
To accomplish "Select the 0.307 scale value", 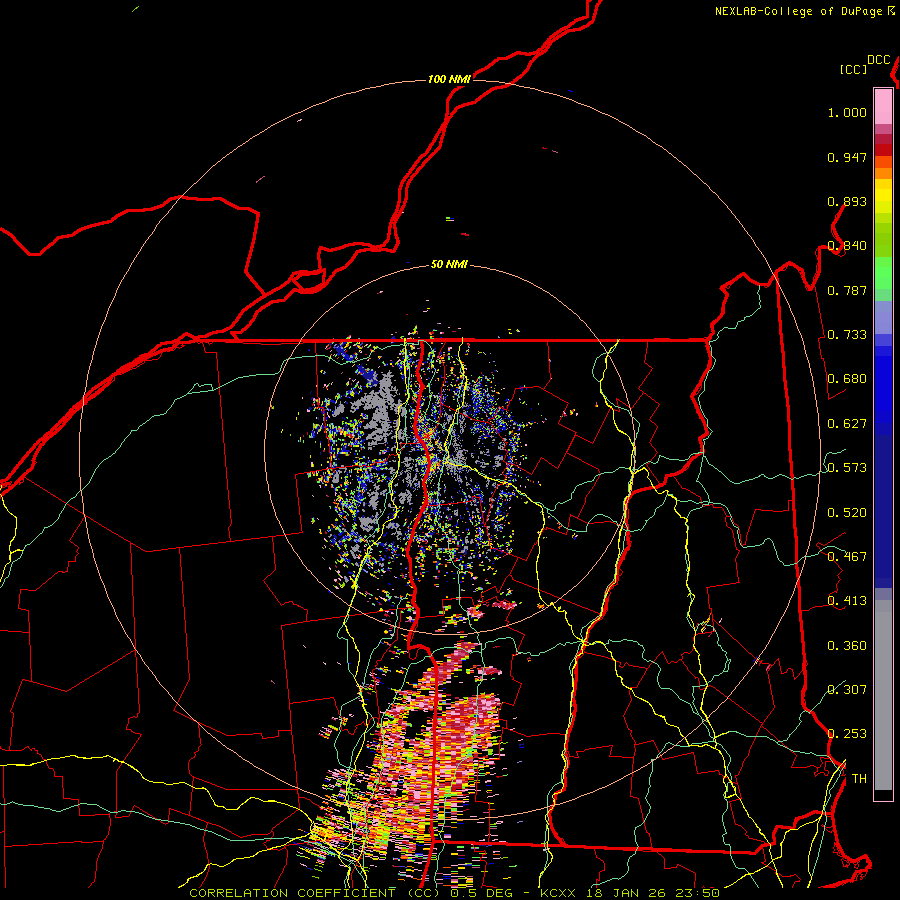I will [847, 689].
